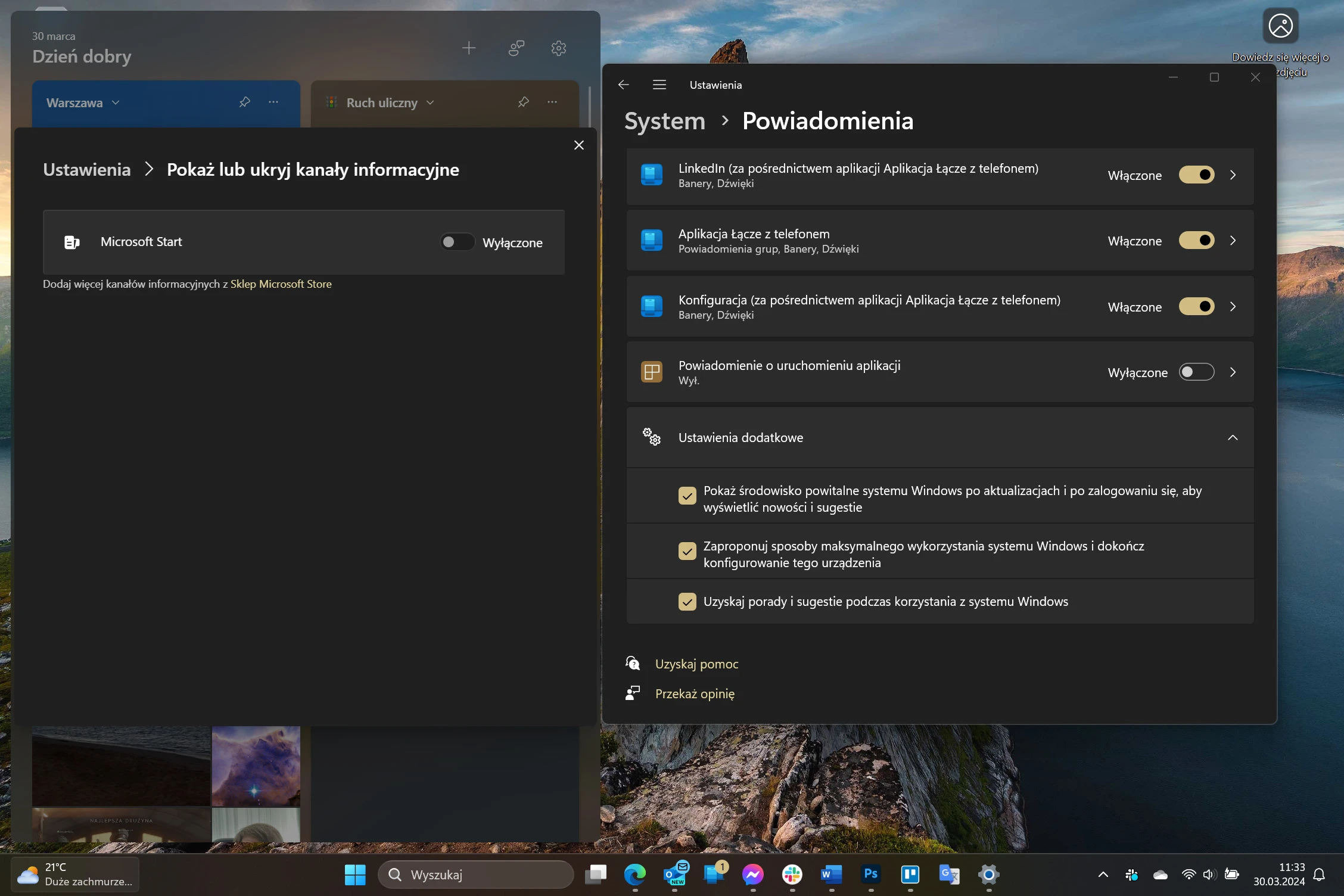This screenshot has width=1344, height=896.
Task: Open more options for Ruch uliczny widget
Action: tap(552, 102)
